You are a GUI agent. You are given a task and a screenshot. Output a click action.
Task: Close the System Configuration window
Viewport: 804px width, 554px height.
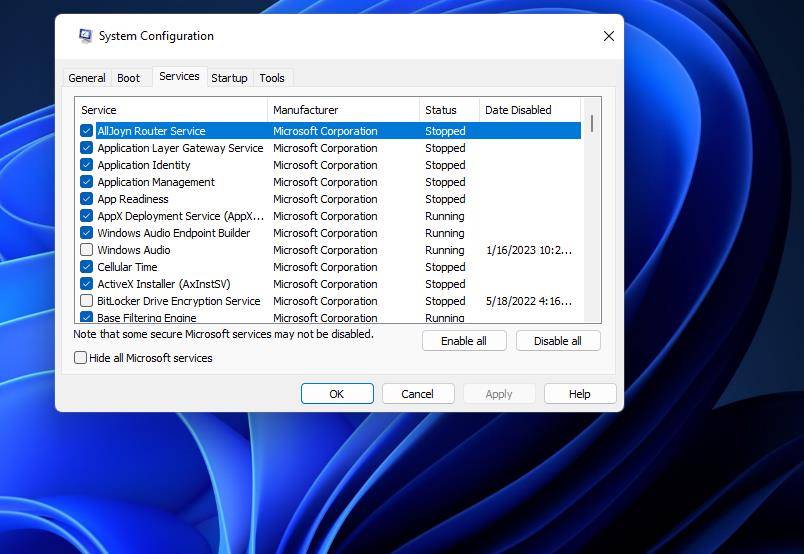tap(609, 36)
